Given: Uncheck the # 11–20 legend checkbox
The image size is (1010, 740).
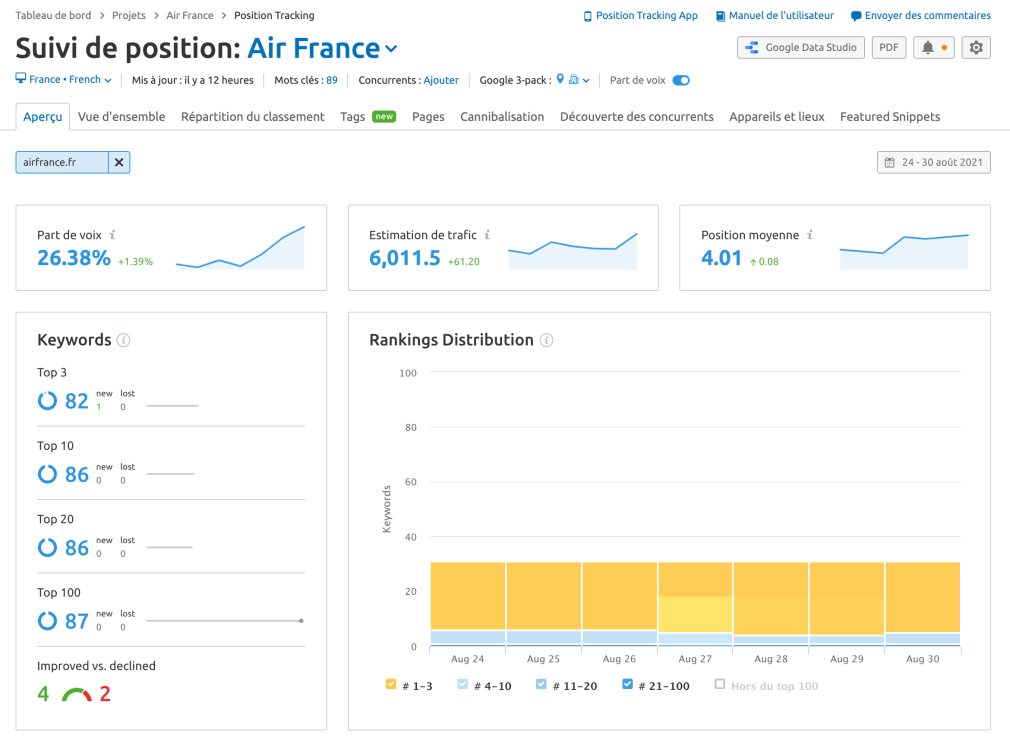Looking at the screenshot, I should pos(541,684).
